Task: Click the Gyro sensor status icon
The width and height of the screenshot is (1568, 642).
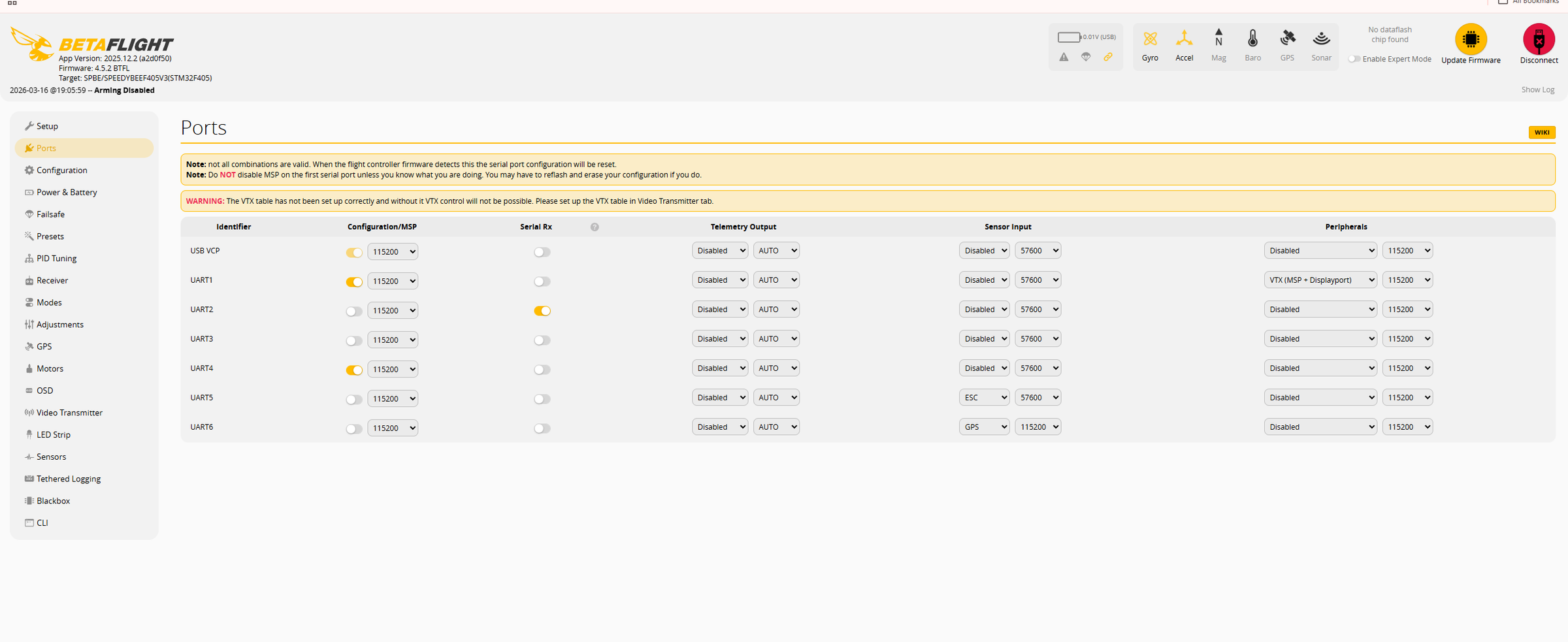Action: tap(1150, 39)
